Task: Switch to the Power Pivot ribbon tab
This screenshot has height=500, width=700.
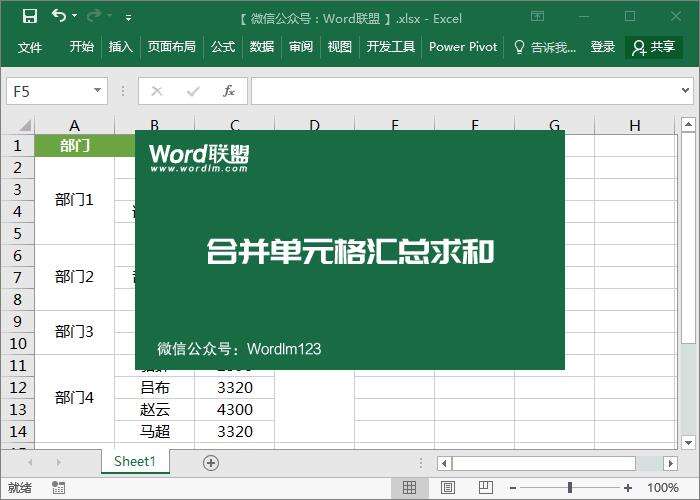Action: coord(463,46)
